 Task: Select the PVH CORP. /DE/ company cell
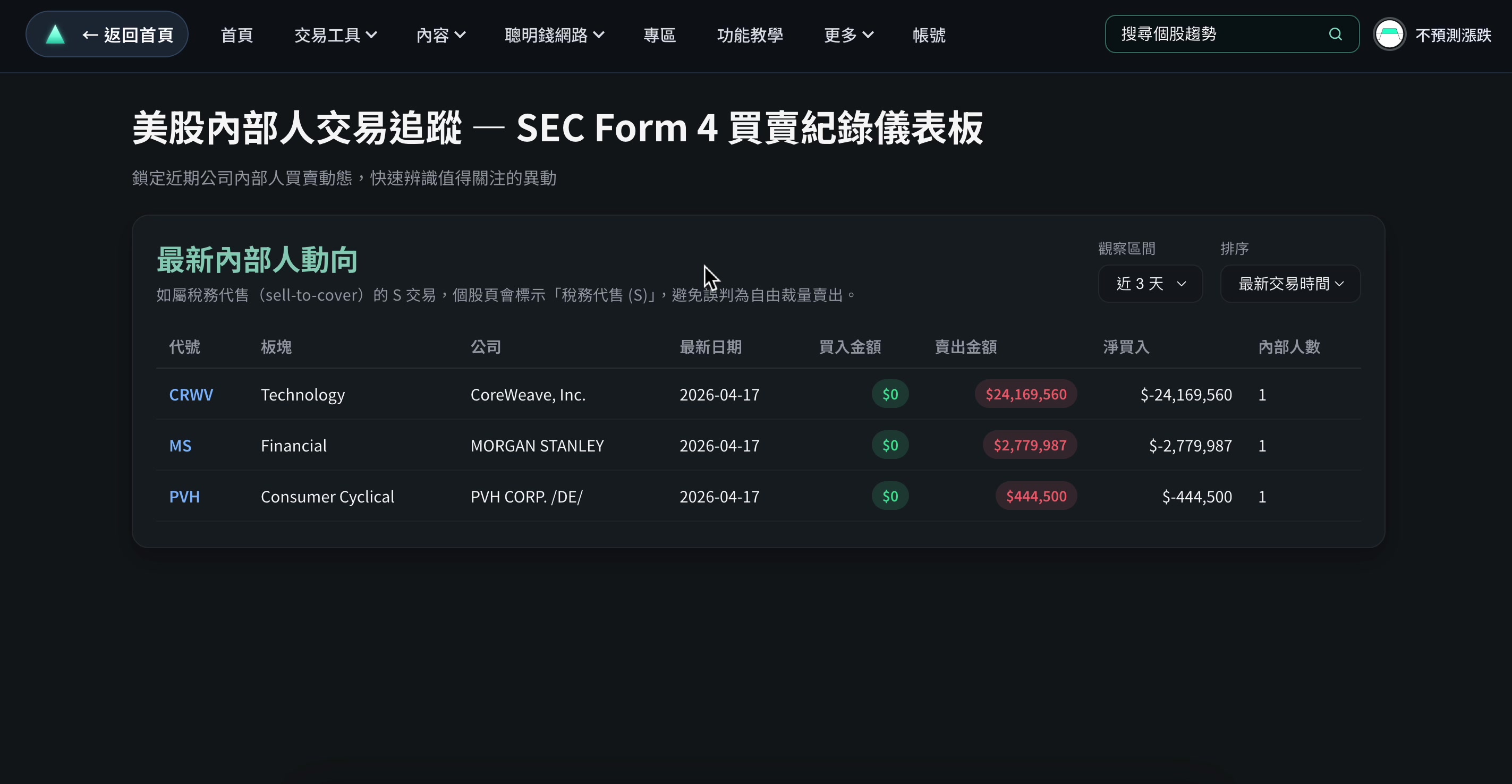[x=526, y=497]
